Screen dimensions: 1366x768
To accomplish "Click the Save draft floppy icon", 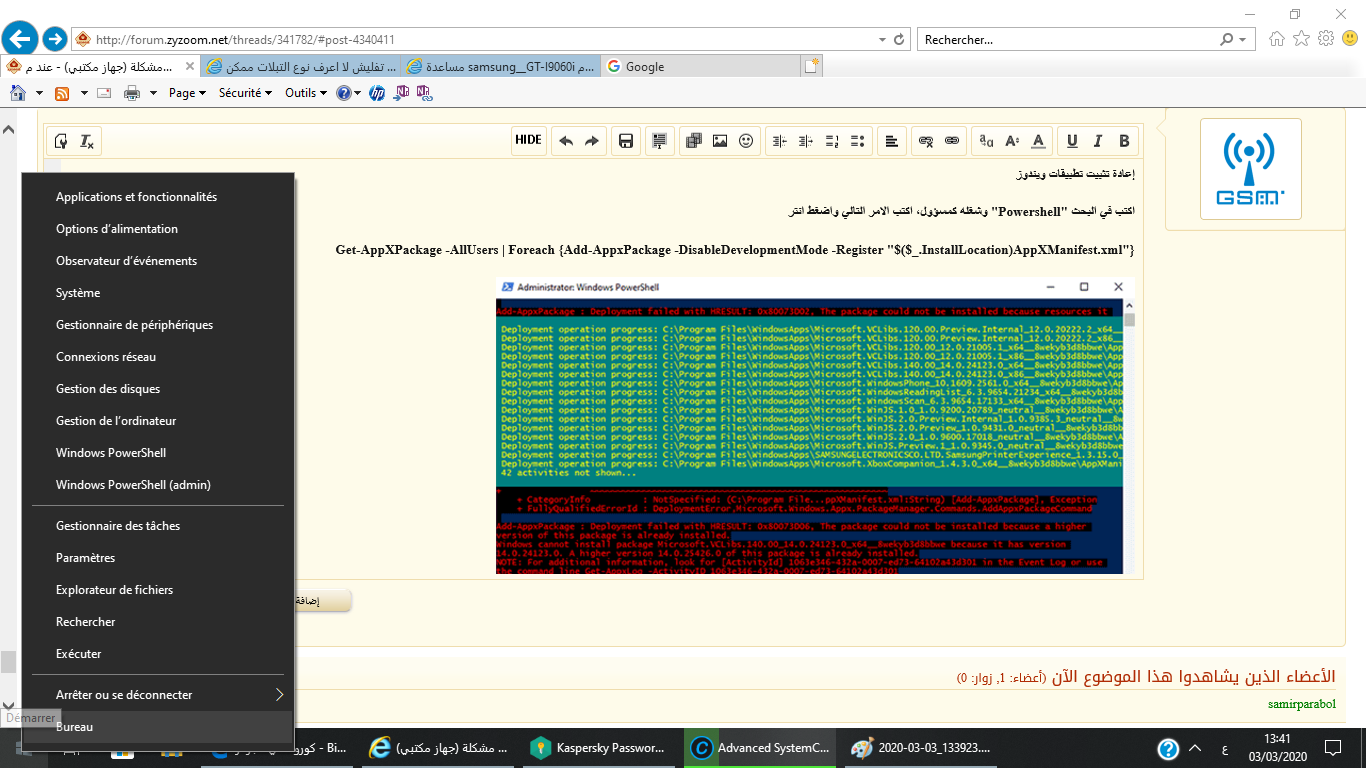I will [626, 141].
